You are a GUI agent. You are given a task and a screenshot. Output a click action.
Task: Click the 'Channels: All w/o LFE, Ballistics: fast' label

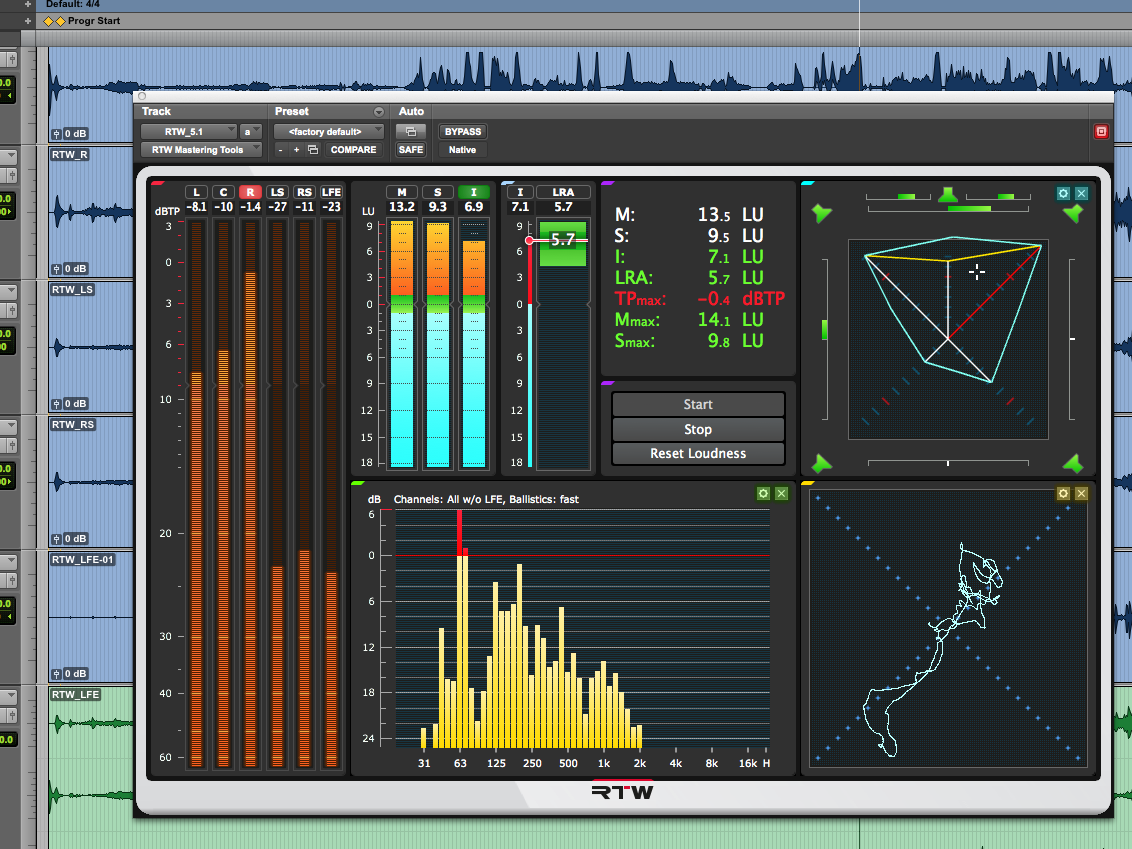click(486, 499)
